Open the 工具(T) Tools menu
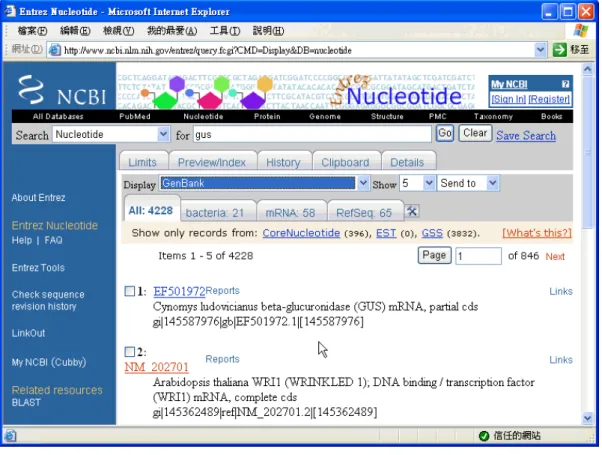Image resolution: width=602 pixels, height=455 pixels. click(x=225, y=31)
